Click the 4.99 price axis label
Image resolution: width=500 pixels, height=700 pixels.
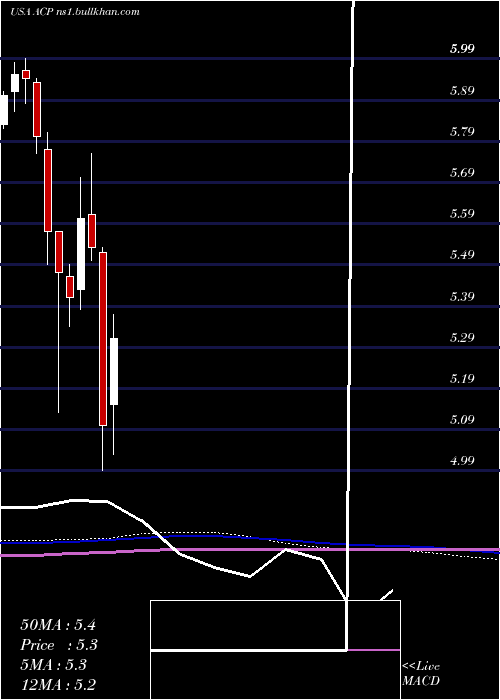click(x=462, y=461)
